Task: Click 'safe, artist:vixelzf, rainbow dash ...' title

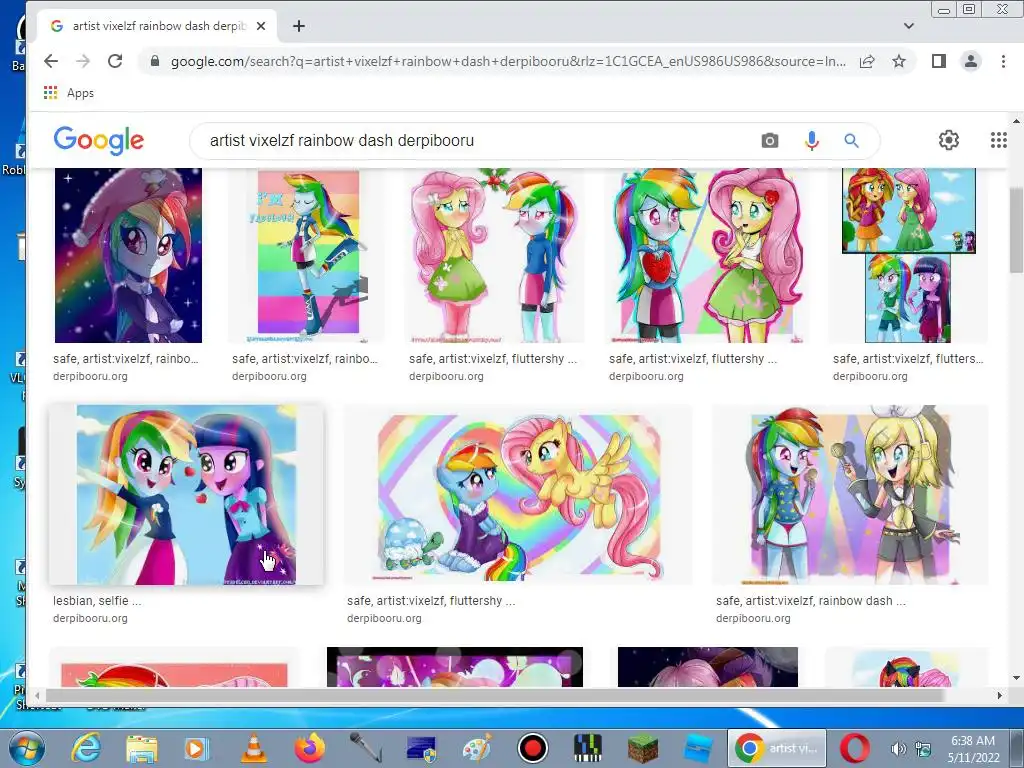Action: coord(810,601)
